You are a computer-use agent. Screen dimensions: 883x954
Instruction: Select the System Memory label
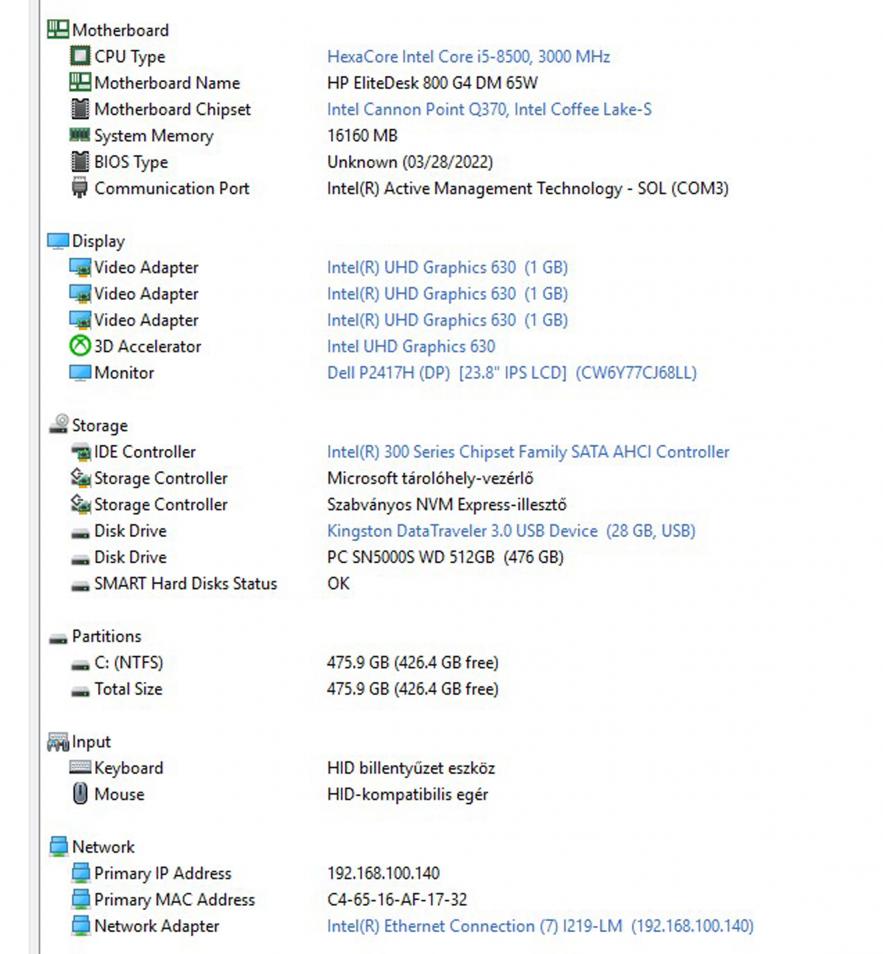154,136
